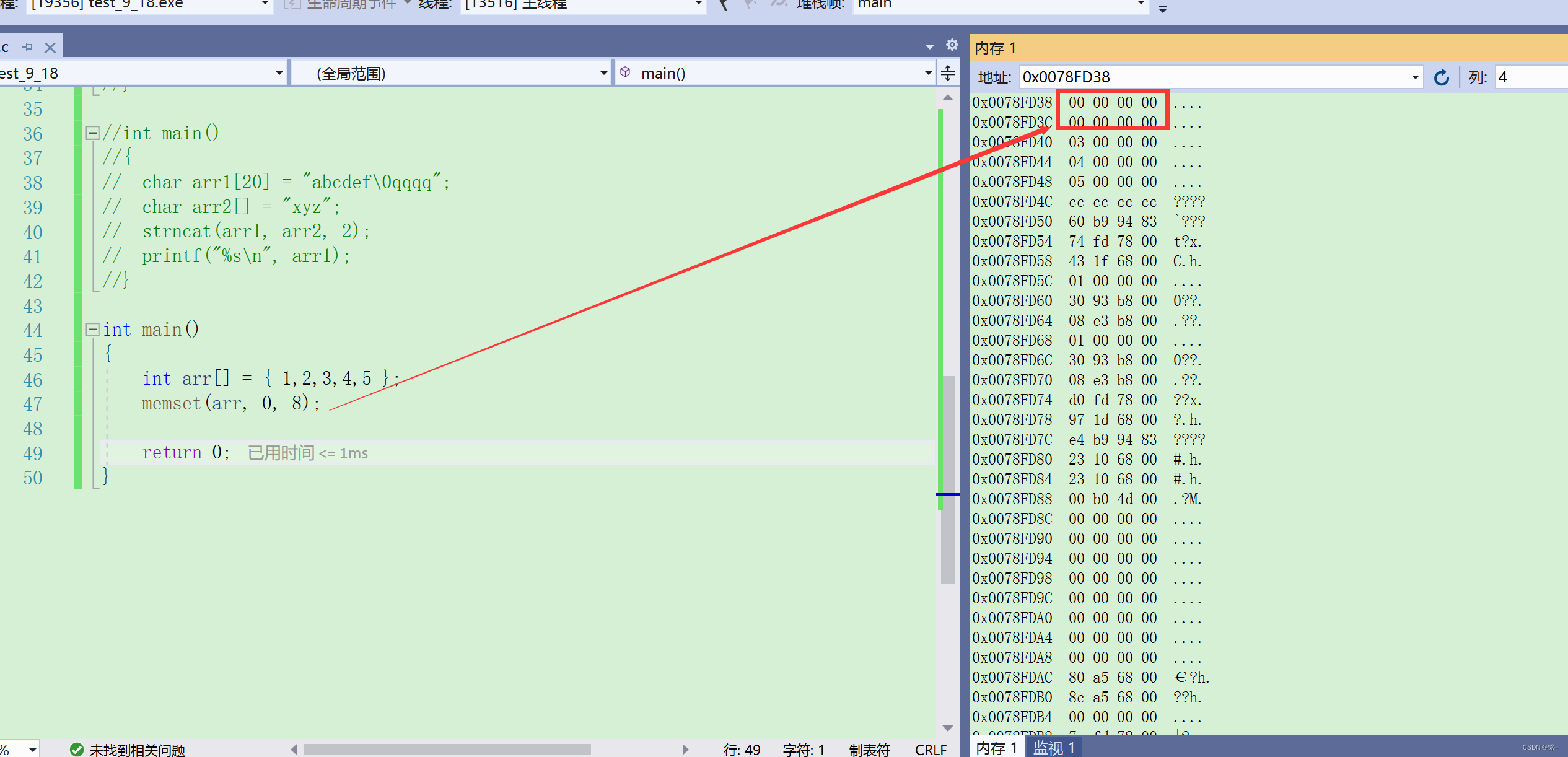Image resolution: width=1568 pixels, height=757 pixels.
Task: Click the 内存 1 panel title
Action: pyautogui.click(x=995, y=48)
